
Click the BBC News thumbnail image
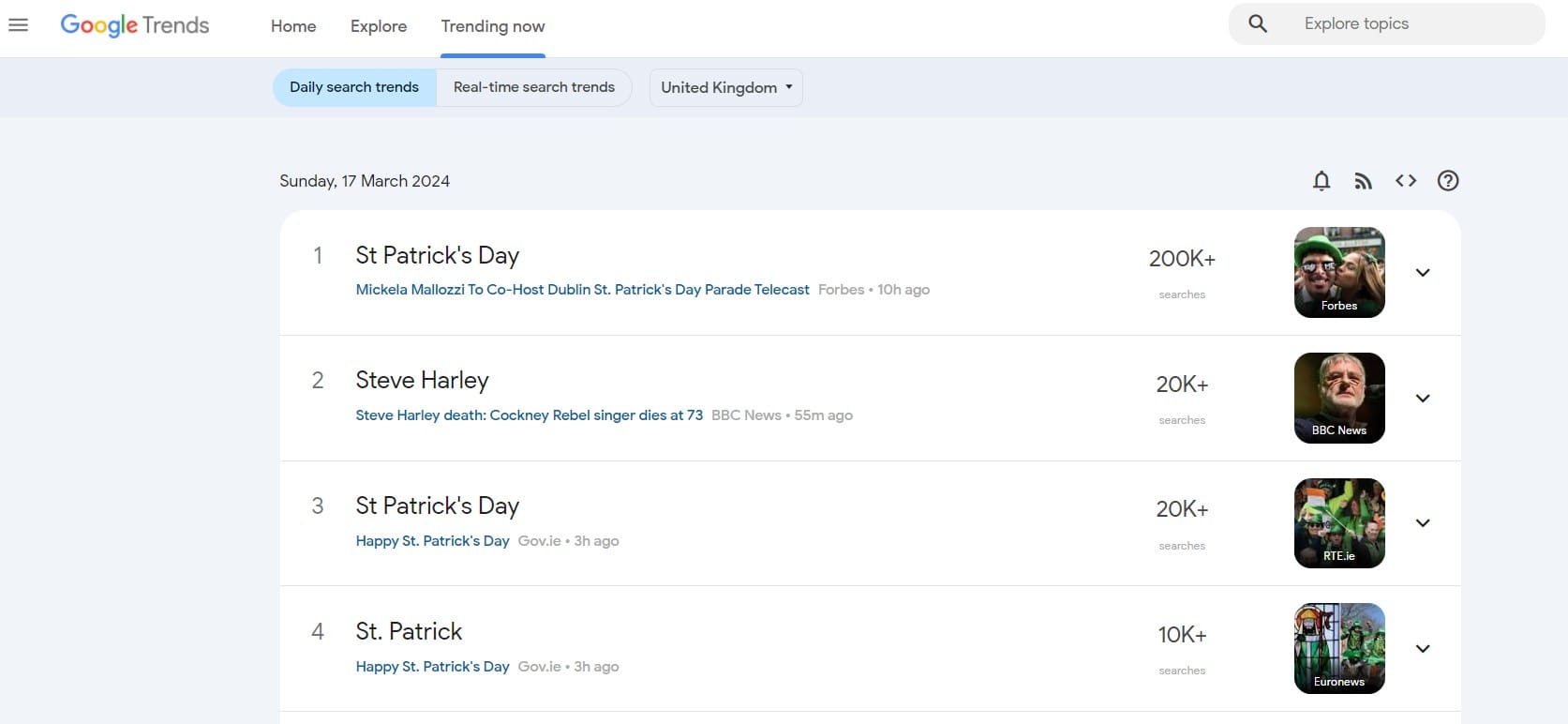[x=1339, y=398]
